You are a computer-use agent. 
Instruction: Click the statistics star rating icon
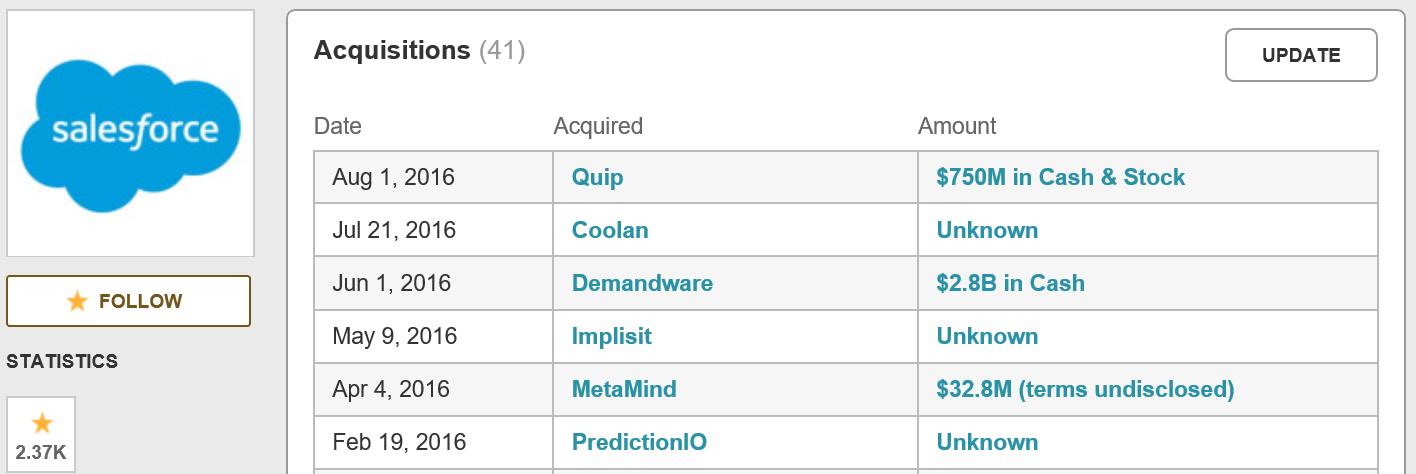(41, 423)
